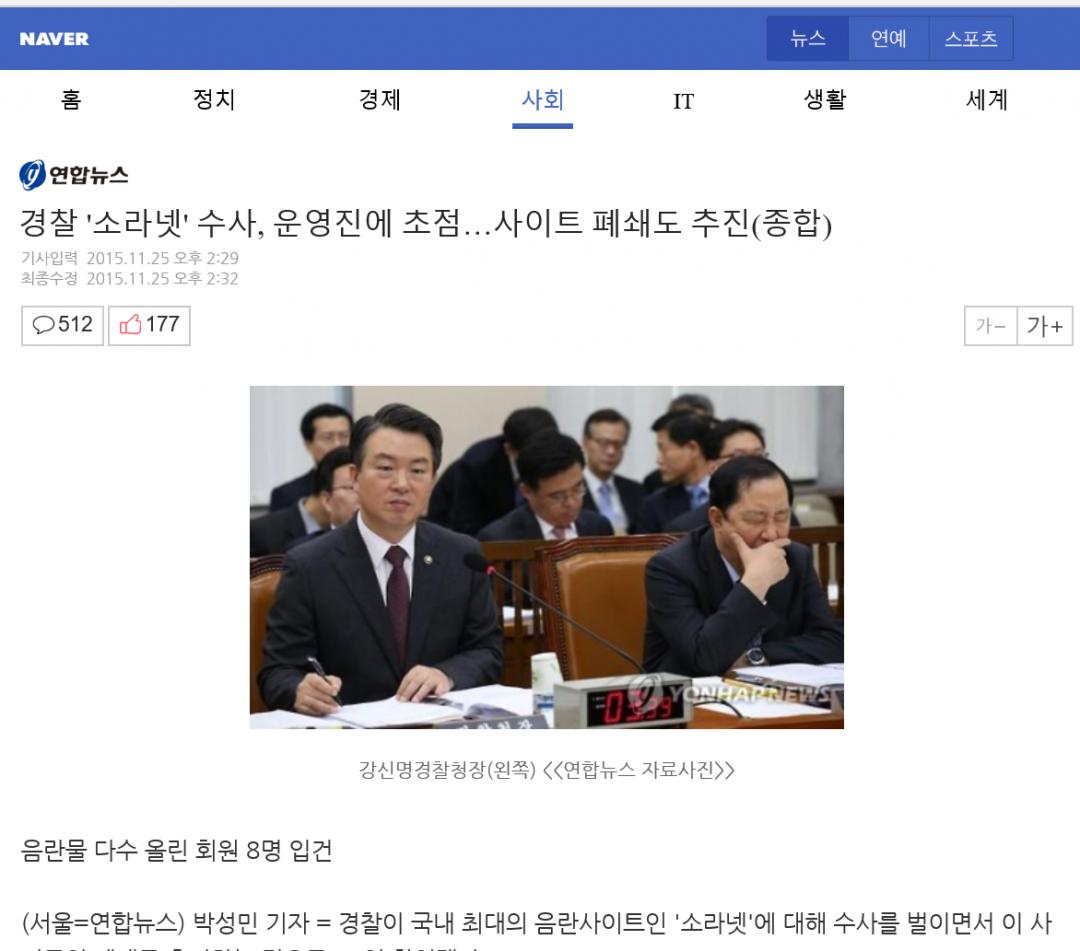
Task: Open the comments with bubble icon 512
Action: tap(62, 325)
